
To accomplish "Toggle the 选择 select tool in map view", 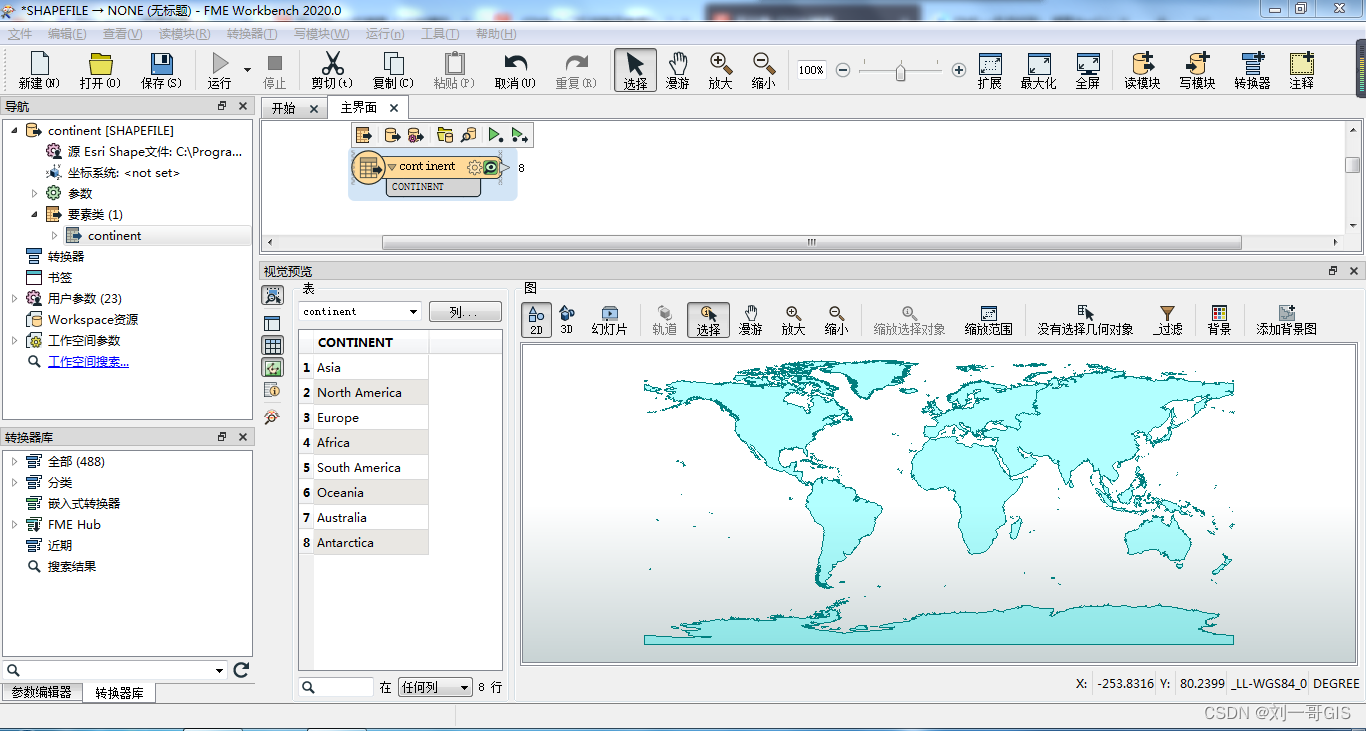I will pyautogui.click(x=708, y=320).
